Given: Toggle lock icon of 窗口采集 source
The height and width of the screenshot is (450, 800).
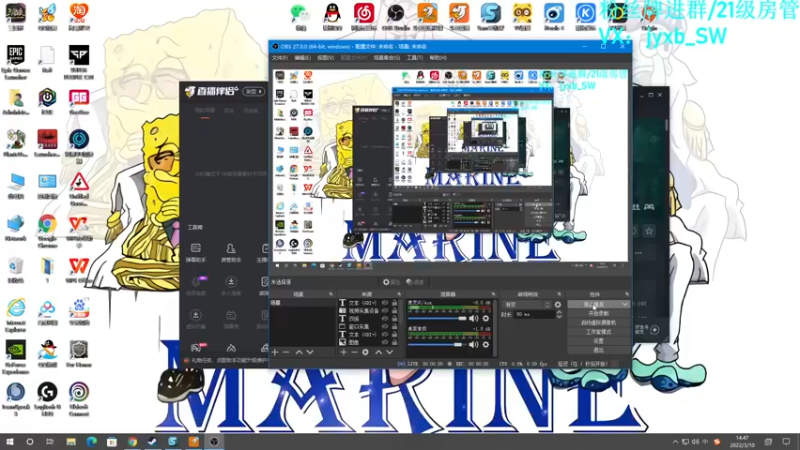Looking at the screenshot, I should pyautogui.click(x=394, y=327).
